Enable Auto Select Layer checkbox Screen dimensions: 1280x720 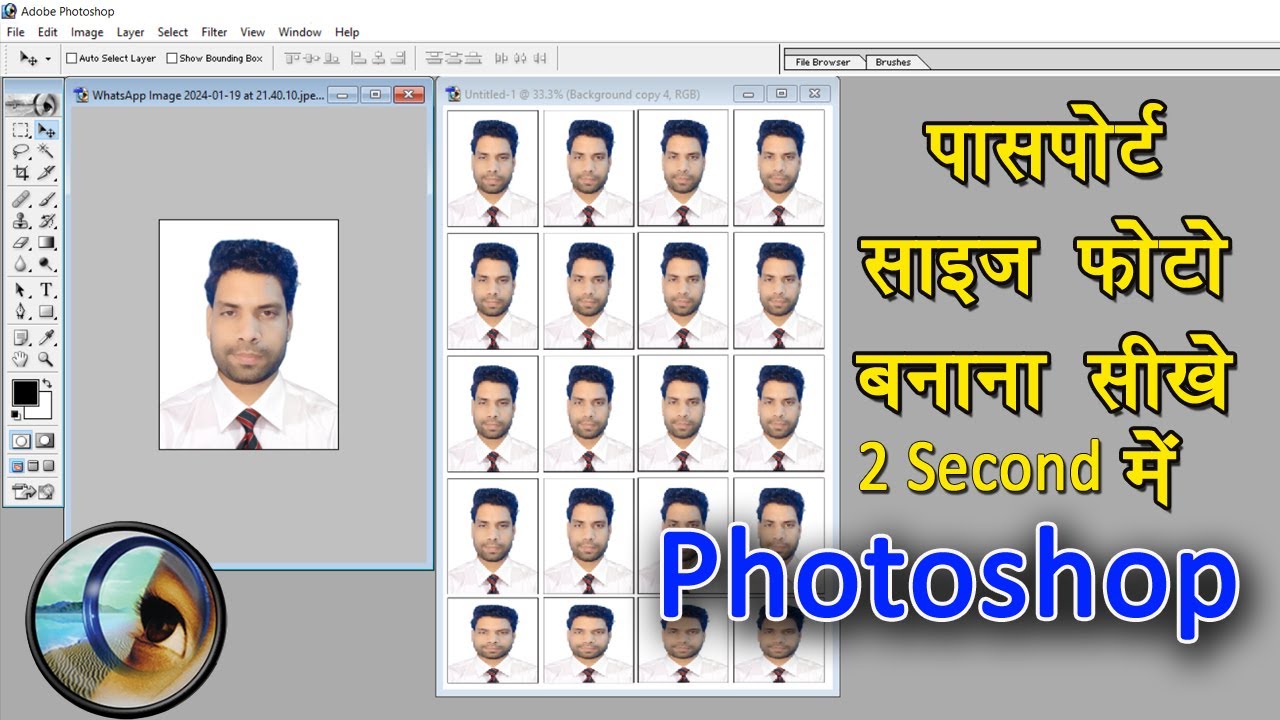click(x=71, y=58)
